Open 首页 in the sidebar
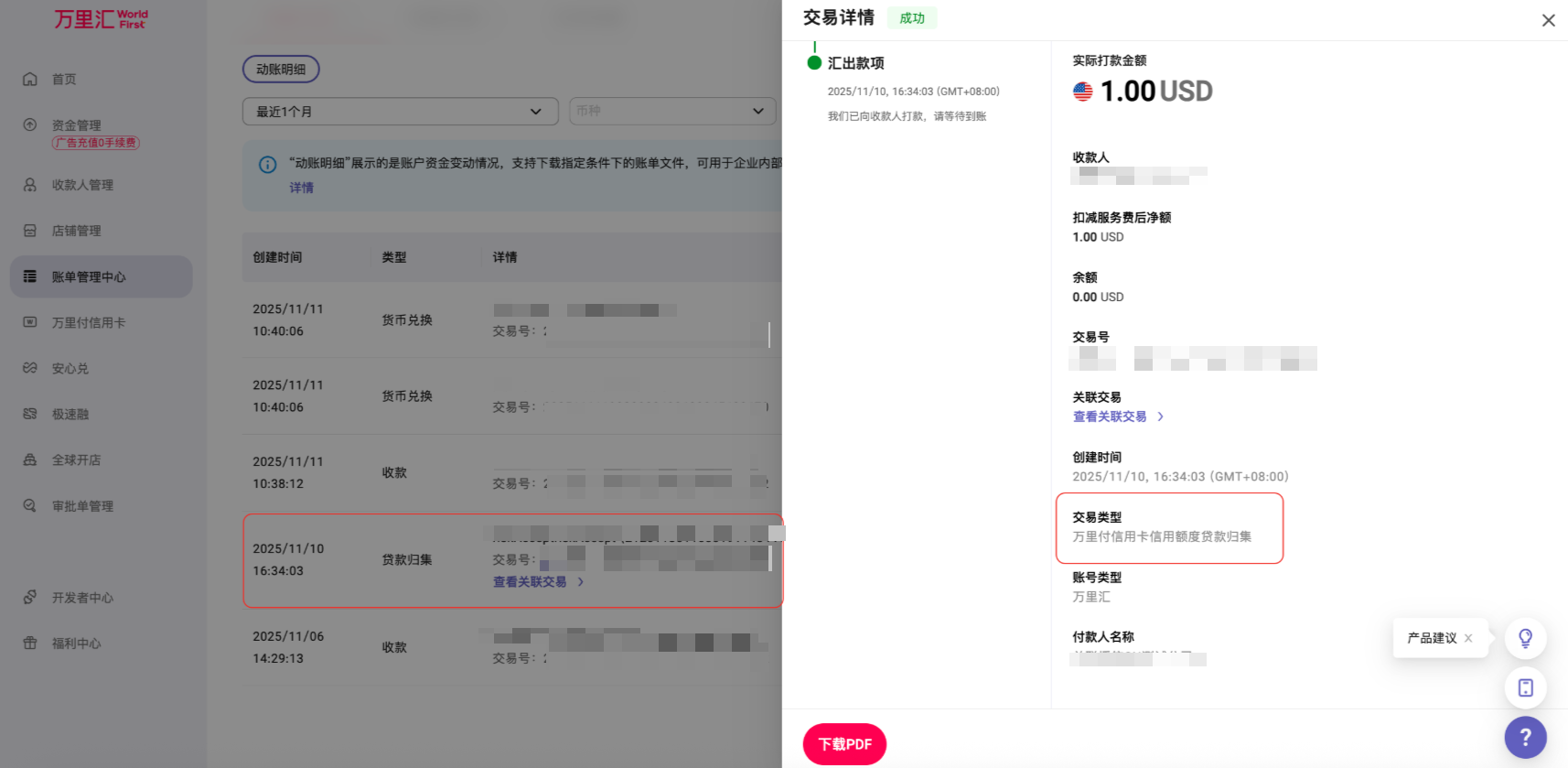The width and height of the screenshot is (1568, 768). (64, 80)
